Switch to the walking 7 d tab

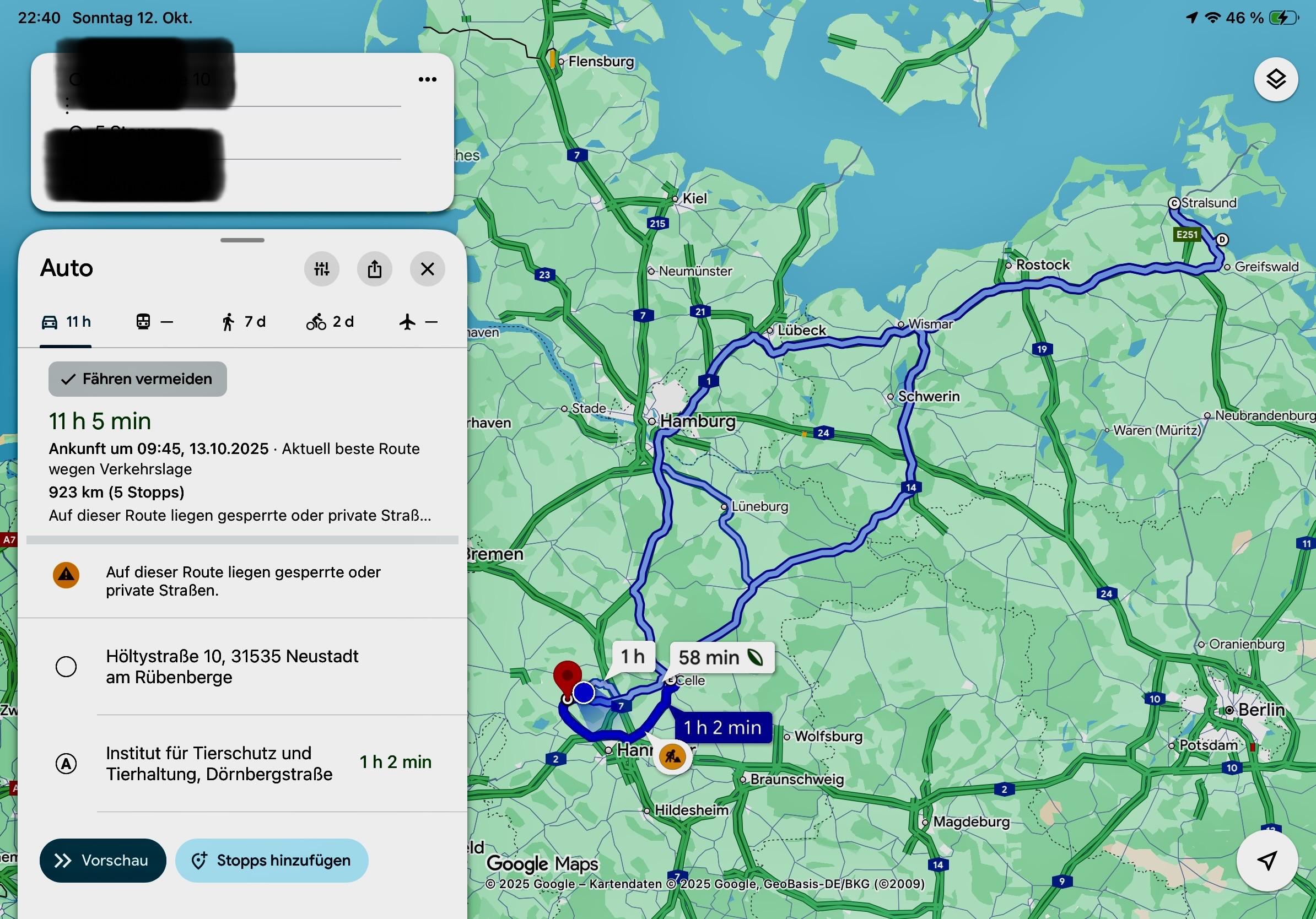coord(244,322)
